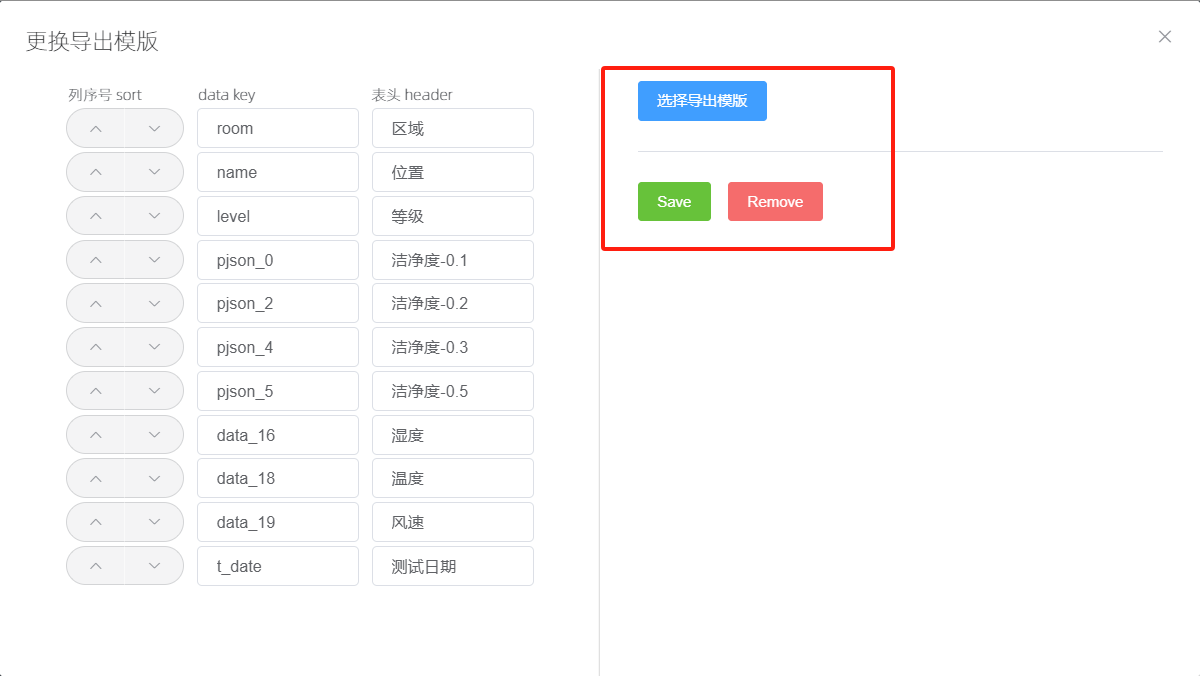This screenshot has width=1200, height=676.
Task: Edit the room data key field
Action: 278,128
